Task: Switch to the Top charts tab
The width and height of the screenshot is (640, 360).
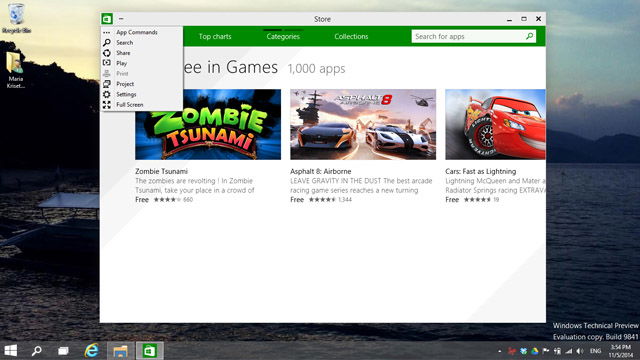Action: pyautogui.click(x=215, y=36)
